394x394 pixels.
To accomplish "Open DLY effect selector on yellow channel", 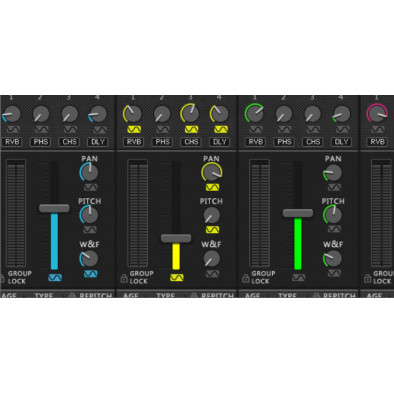I will pos(220,142).
